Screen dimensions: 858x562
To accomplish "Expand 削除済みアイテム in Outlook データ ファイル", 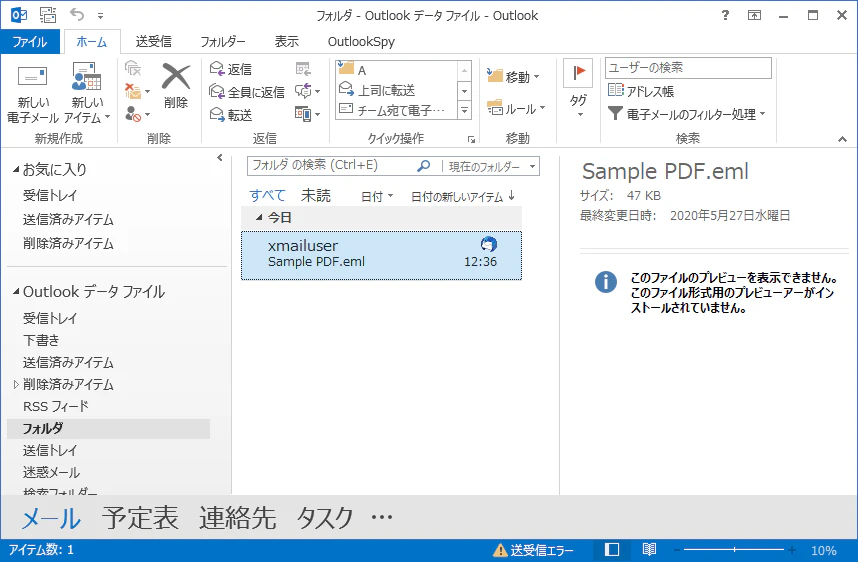I will coord(16,385).
